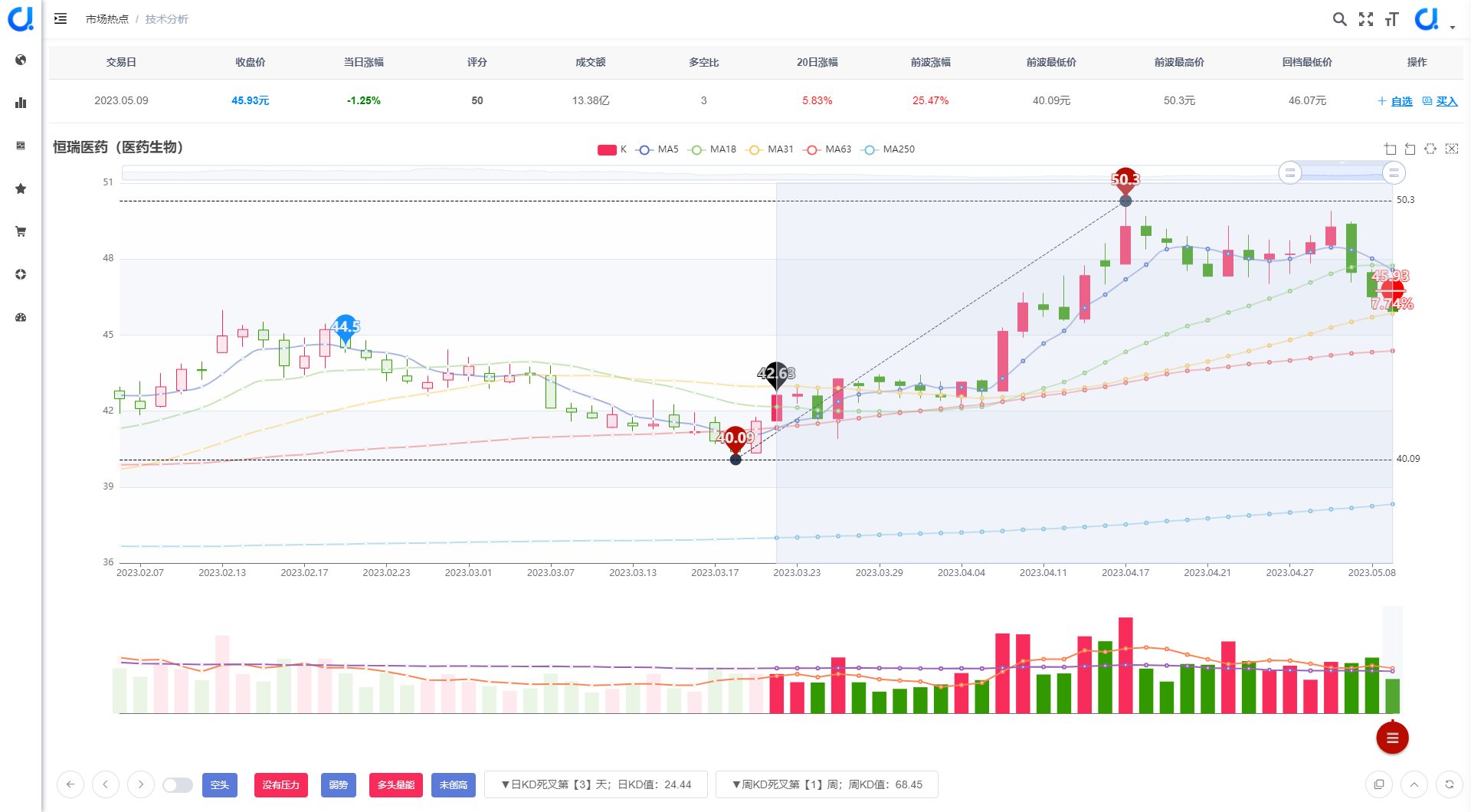
Task: Expand the 周KD死叉 indicator box
Action: point(827,784)
